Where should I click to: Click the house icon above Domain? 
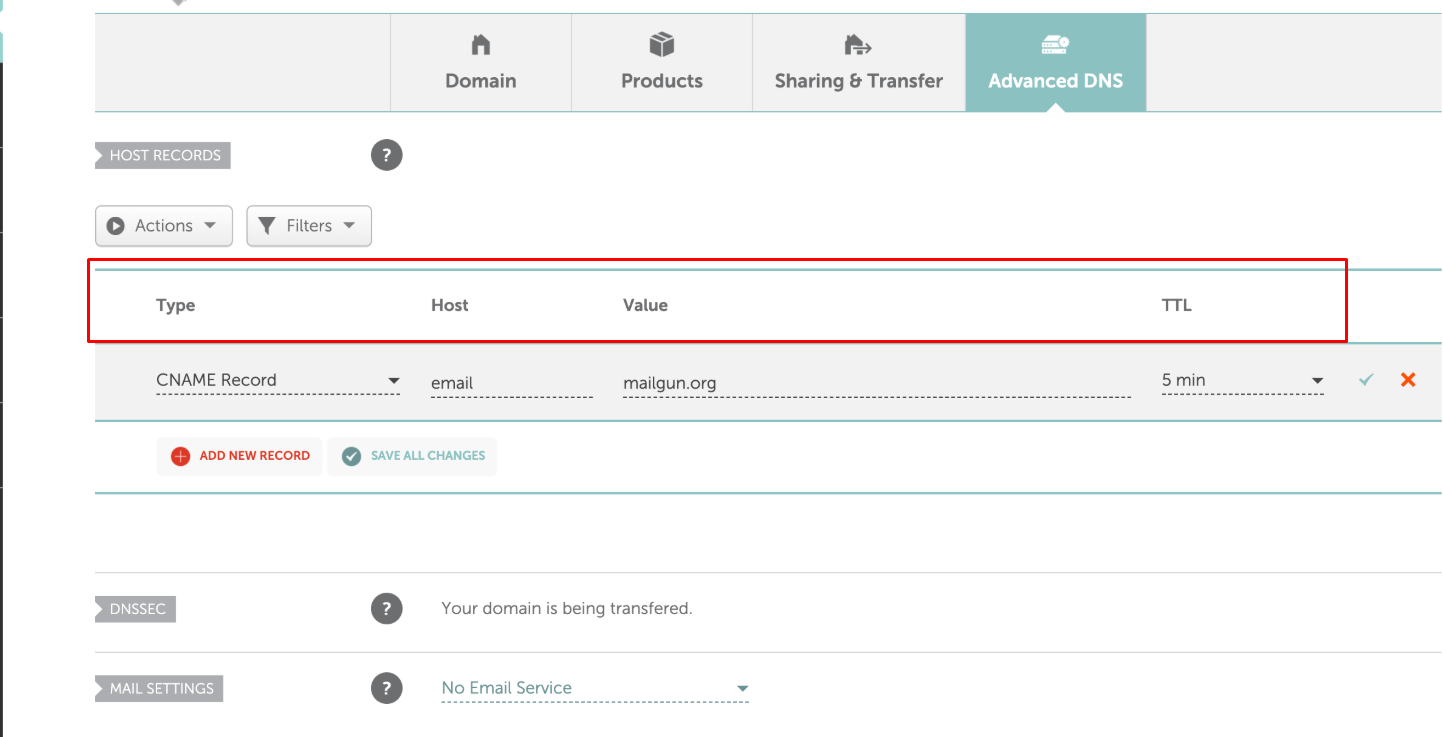coord(481,45)
